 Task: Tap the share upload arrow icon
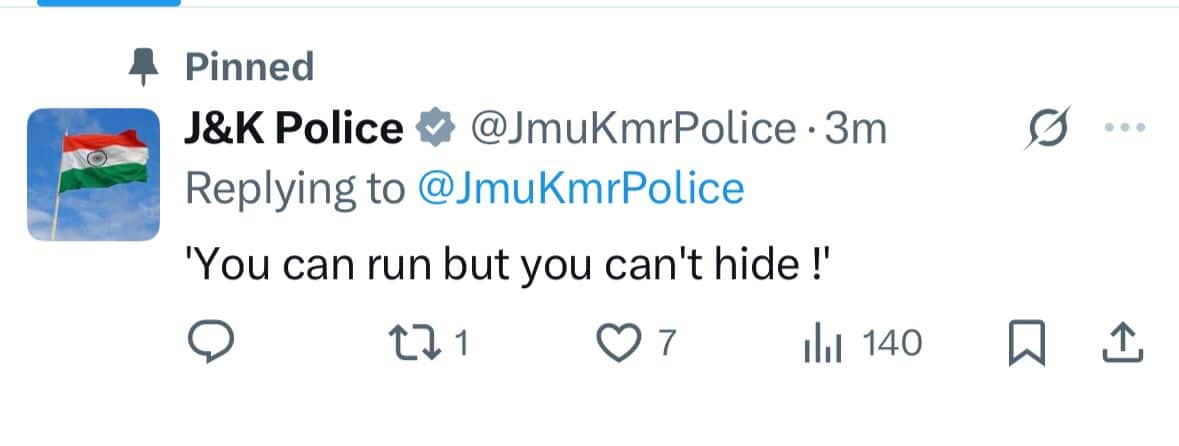[1121, 344]
